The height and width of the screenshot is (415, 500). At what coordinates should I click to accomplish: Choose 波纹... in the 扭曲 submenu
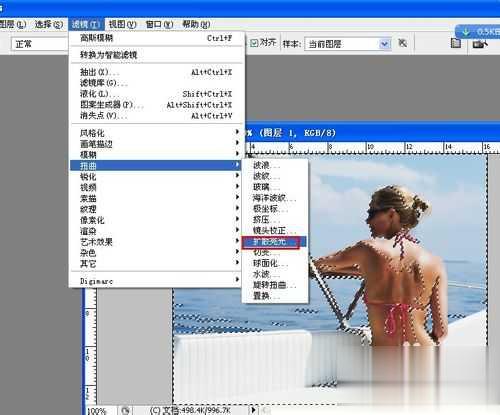point(275,176)
